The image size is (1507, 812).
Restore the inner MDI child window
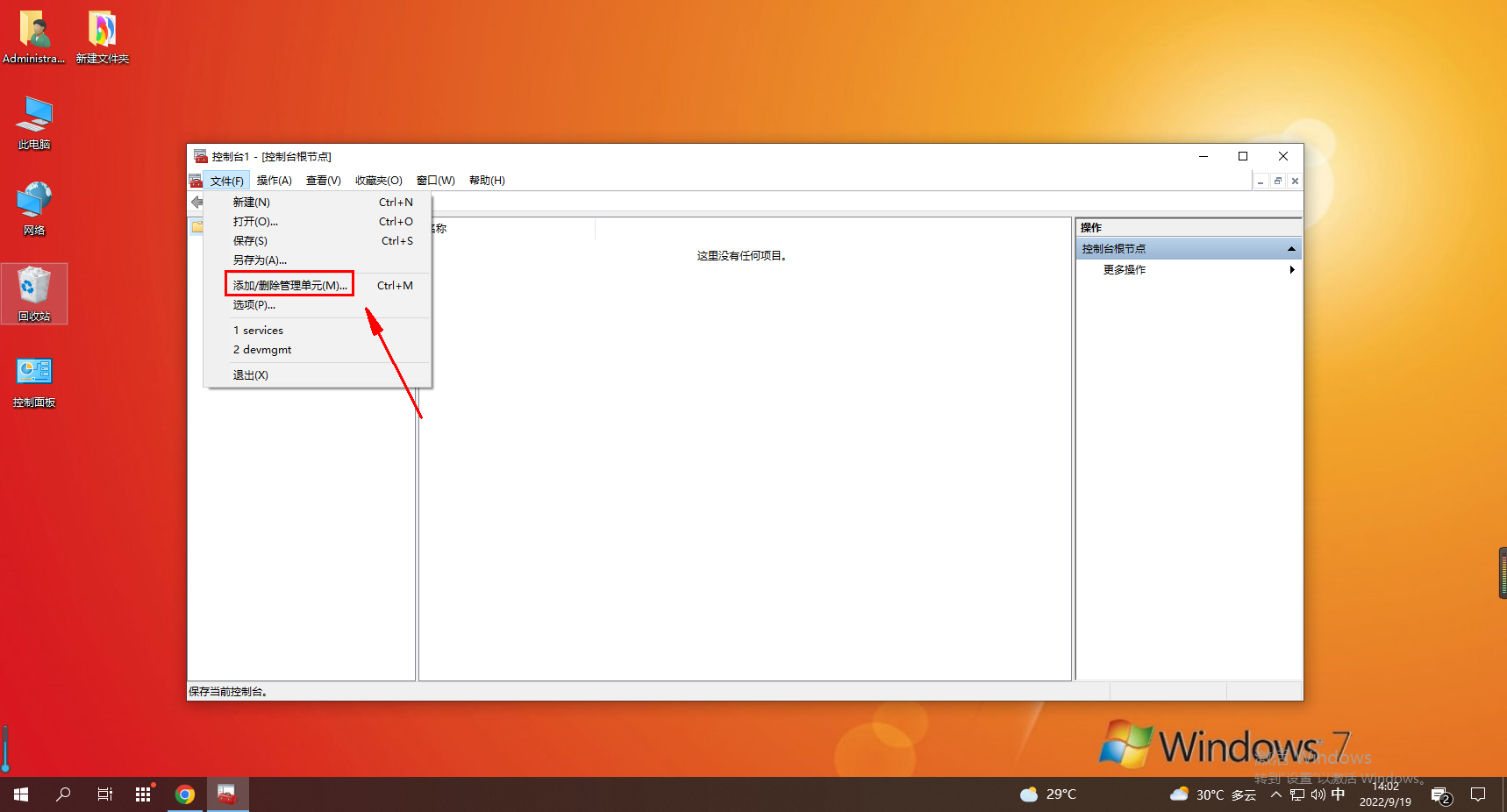[1278, 182]
